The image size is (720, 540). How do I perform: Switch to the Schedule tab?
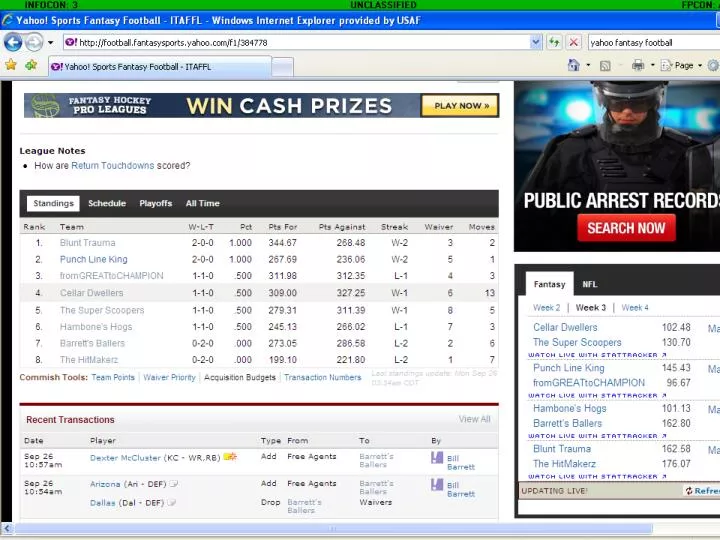107,203
